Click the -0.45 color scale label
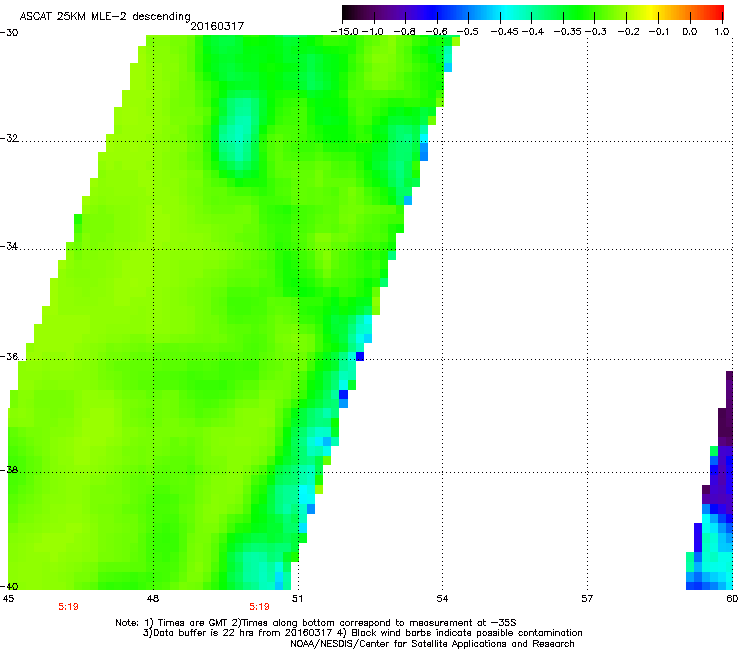 coord(505,32)
